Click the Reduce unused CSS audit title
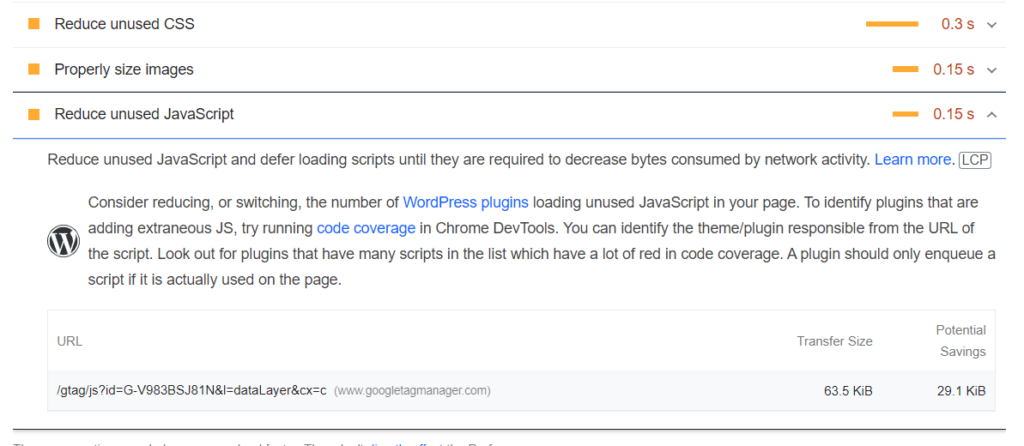The width and height of the screenshot is (1024, 446). coord(124,24)
